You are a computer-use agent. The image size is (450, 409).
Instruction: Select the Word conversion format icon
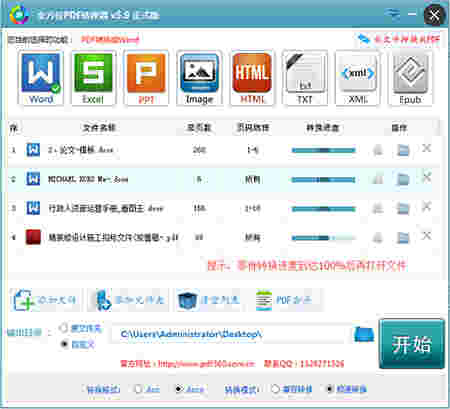41,79
